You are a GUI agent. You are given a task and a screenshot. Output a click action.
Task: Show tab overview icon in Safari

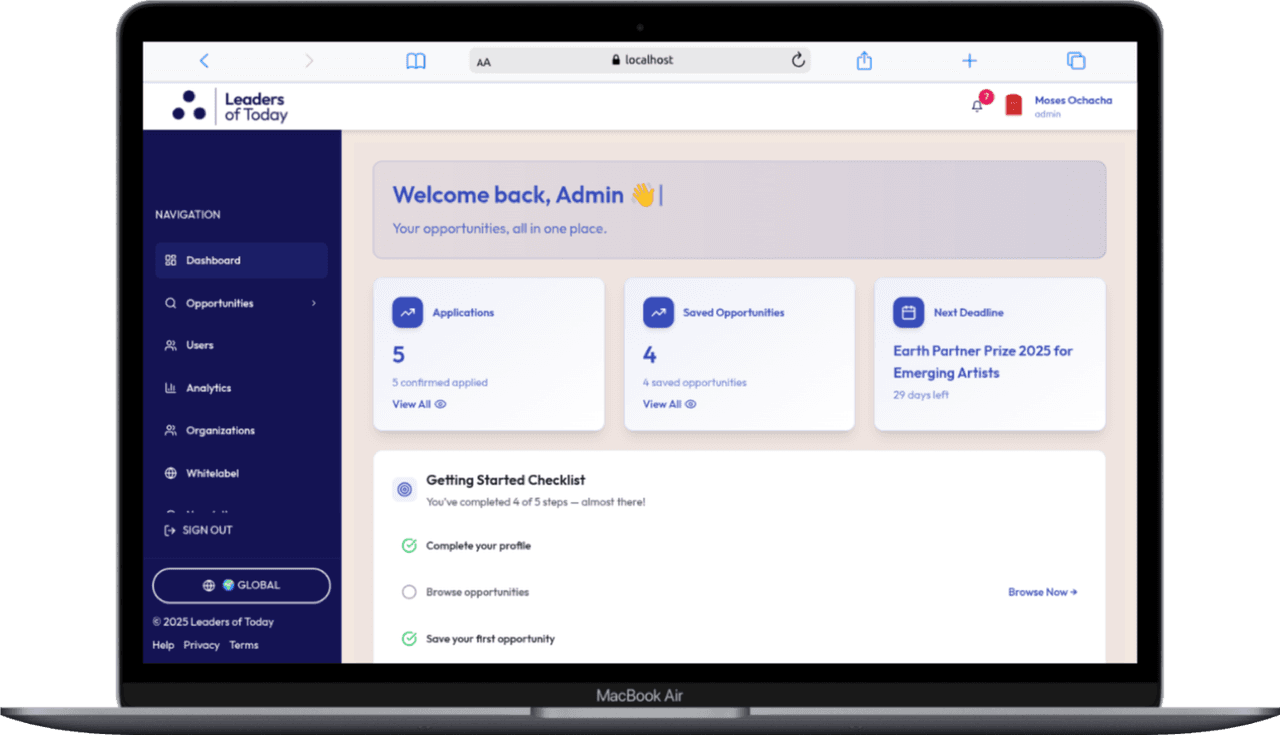(x=1076, y=61)
